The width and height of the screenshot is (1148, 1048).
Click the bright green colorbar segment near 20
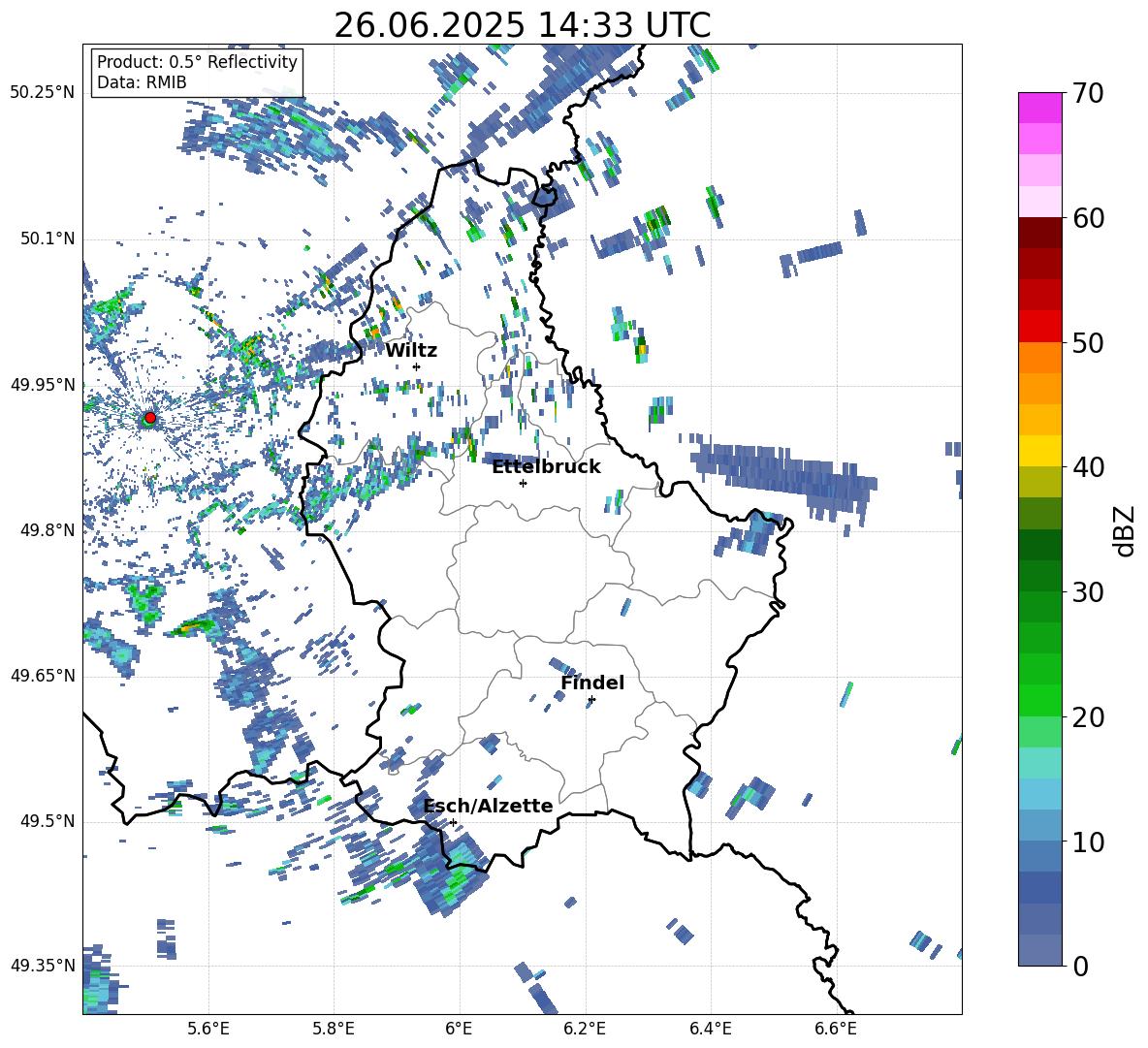[x=1039, y=700]
